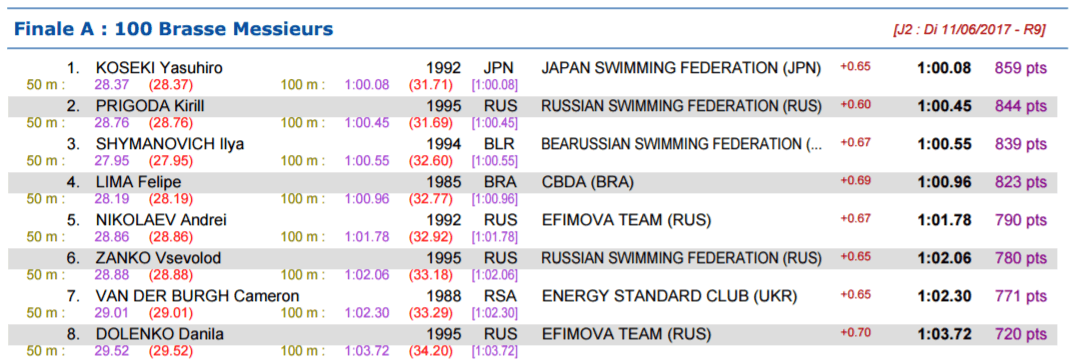Click the bracketed time [1:03.72]
This screenshot has height=364, width=1070.
(495, 352)
